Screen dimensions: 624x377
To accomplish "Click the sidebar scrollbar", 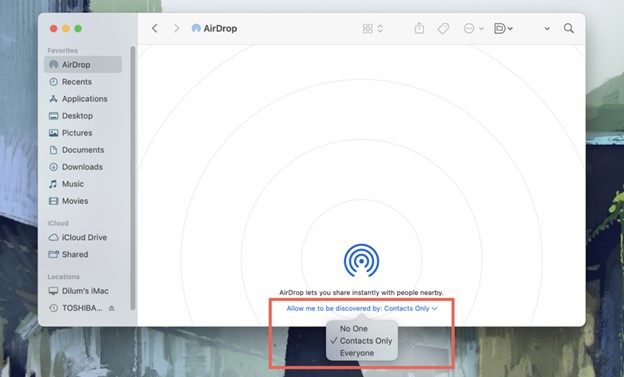I will (x=133, y=178).
